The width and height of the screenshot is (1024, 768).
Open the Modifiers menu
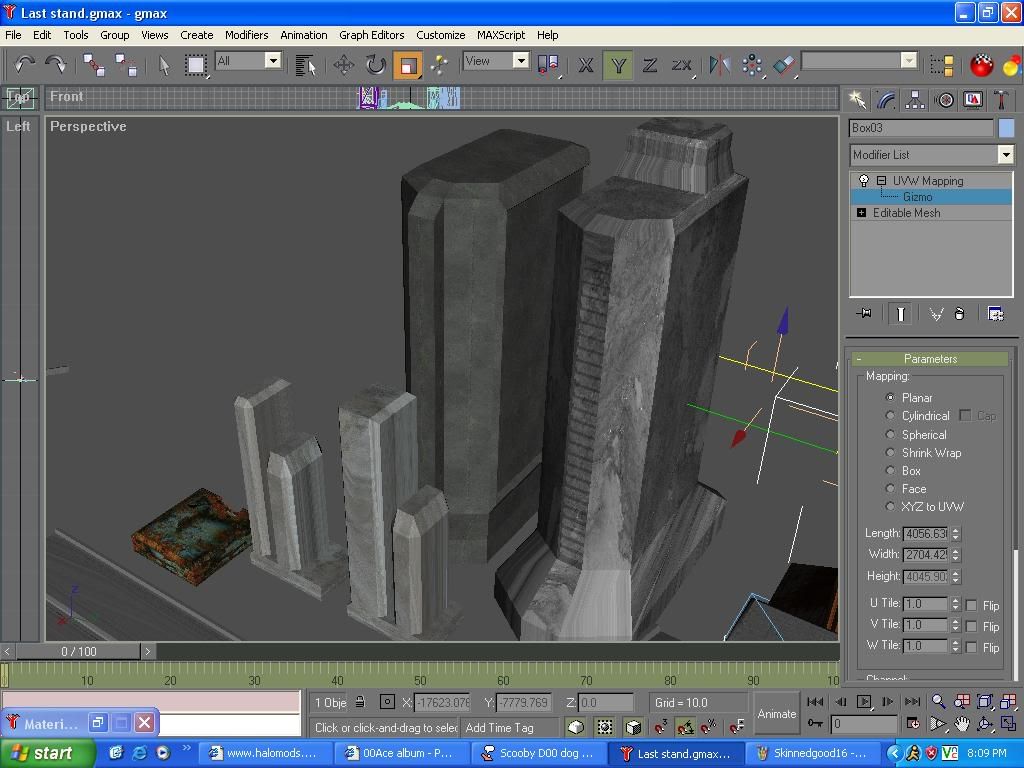[x=246, y=35]
